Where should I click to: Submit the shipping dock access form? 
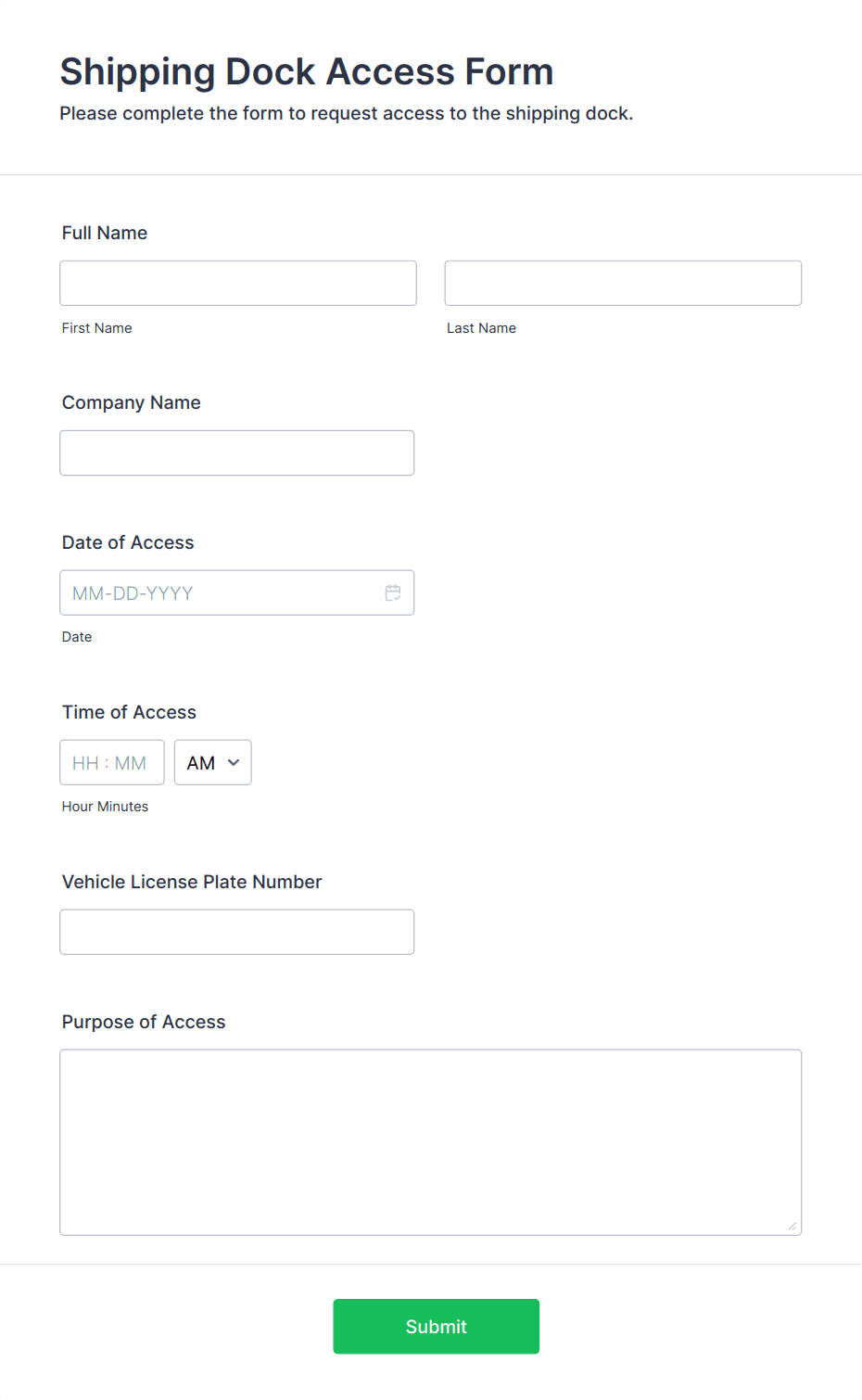pos(437,1326)
